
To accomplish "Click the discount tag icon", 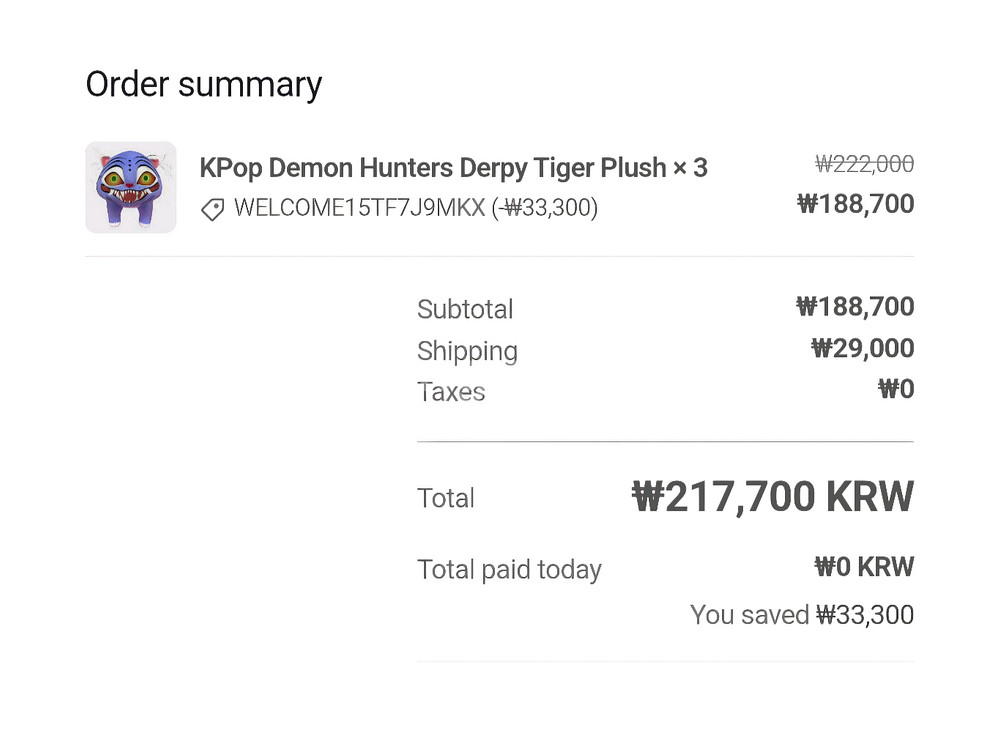I will [x=212, y=209].
